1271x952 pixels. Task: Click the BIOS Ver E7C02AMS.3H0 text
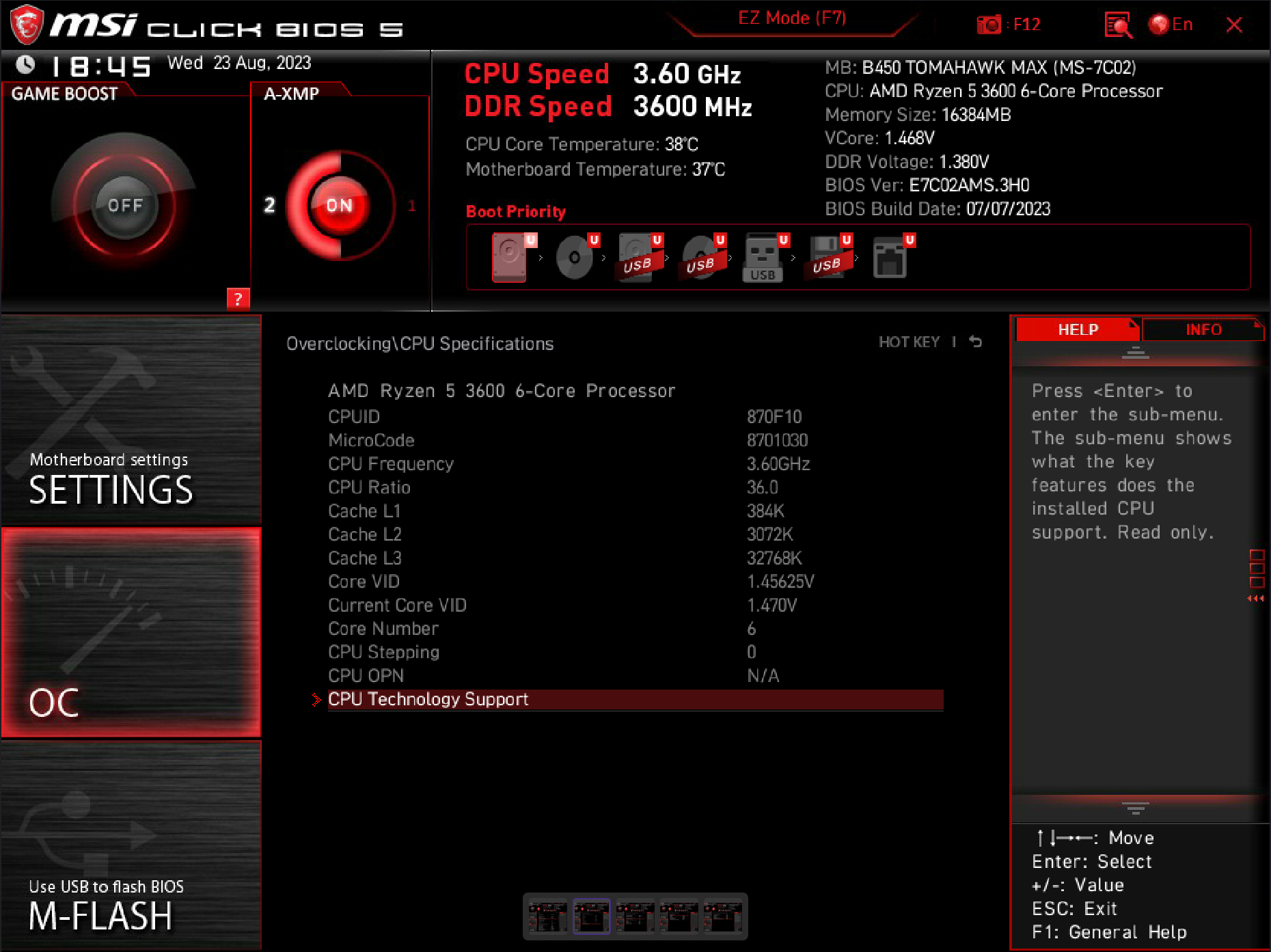pos(927,185)
